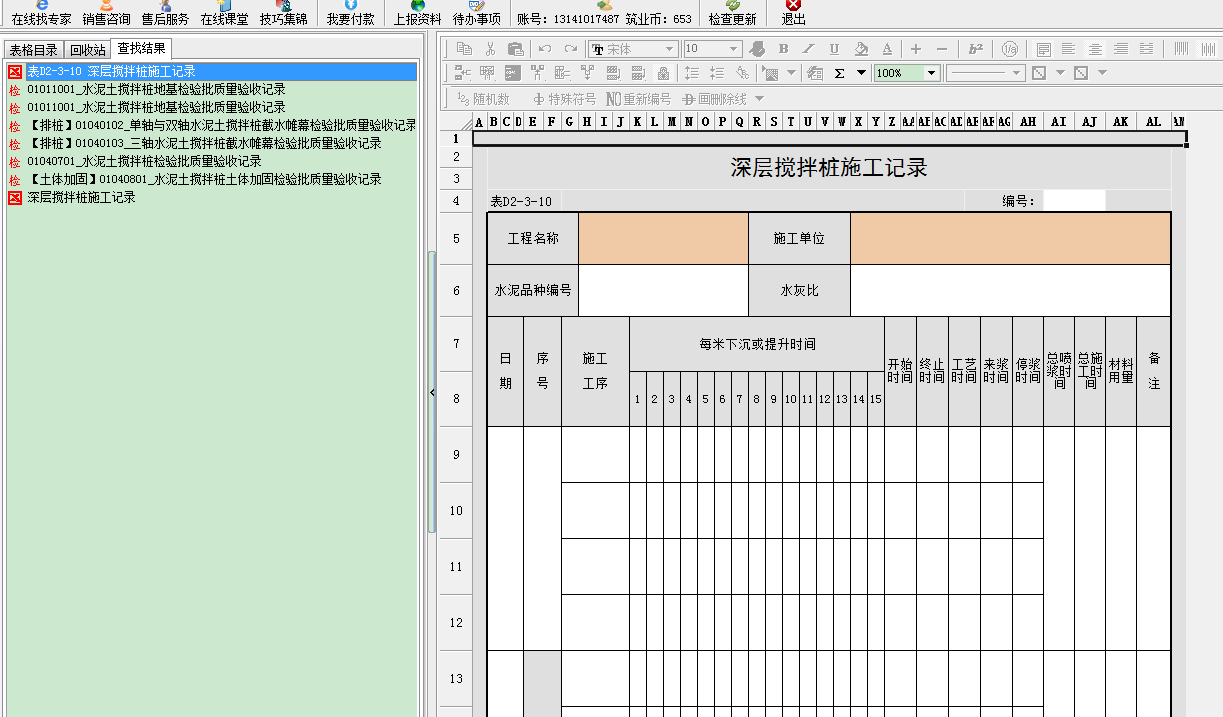Click the Lock cells icon
1223x717 pixels.
coord(663,73)
